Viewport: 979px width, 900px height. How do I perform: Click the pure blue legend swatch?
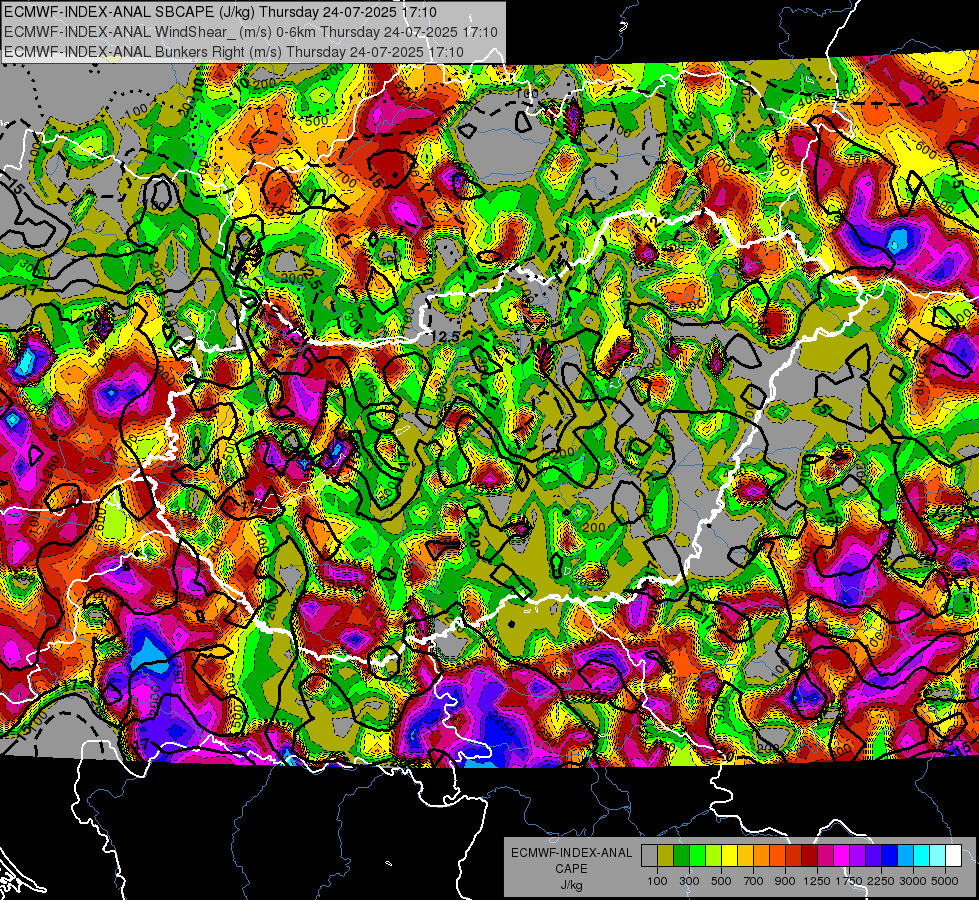(890, 856)
